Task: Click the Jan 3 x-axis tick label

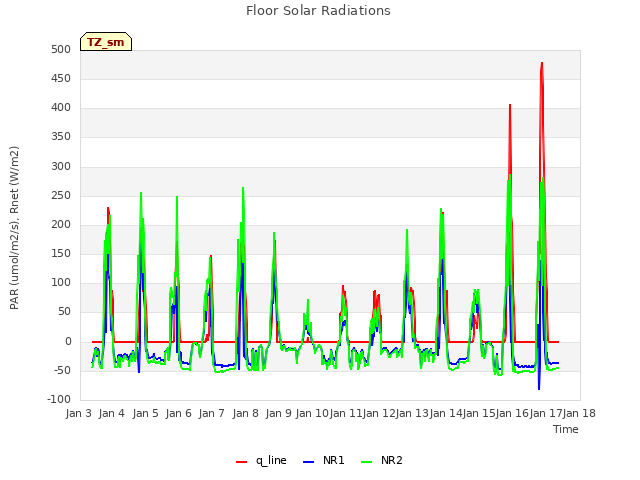Action: coord(79,413)
